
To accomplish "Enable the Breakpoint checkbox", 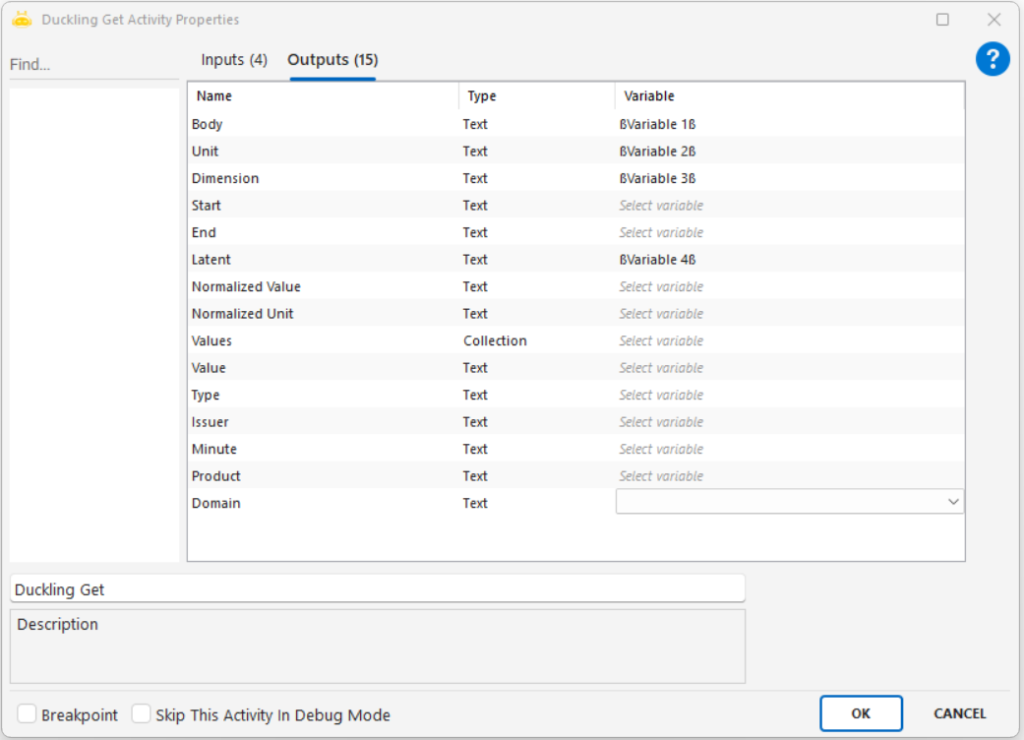I will (28, 714).
